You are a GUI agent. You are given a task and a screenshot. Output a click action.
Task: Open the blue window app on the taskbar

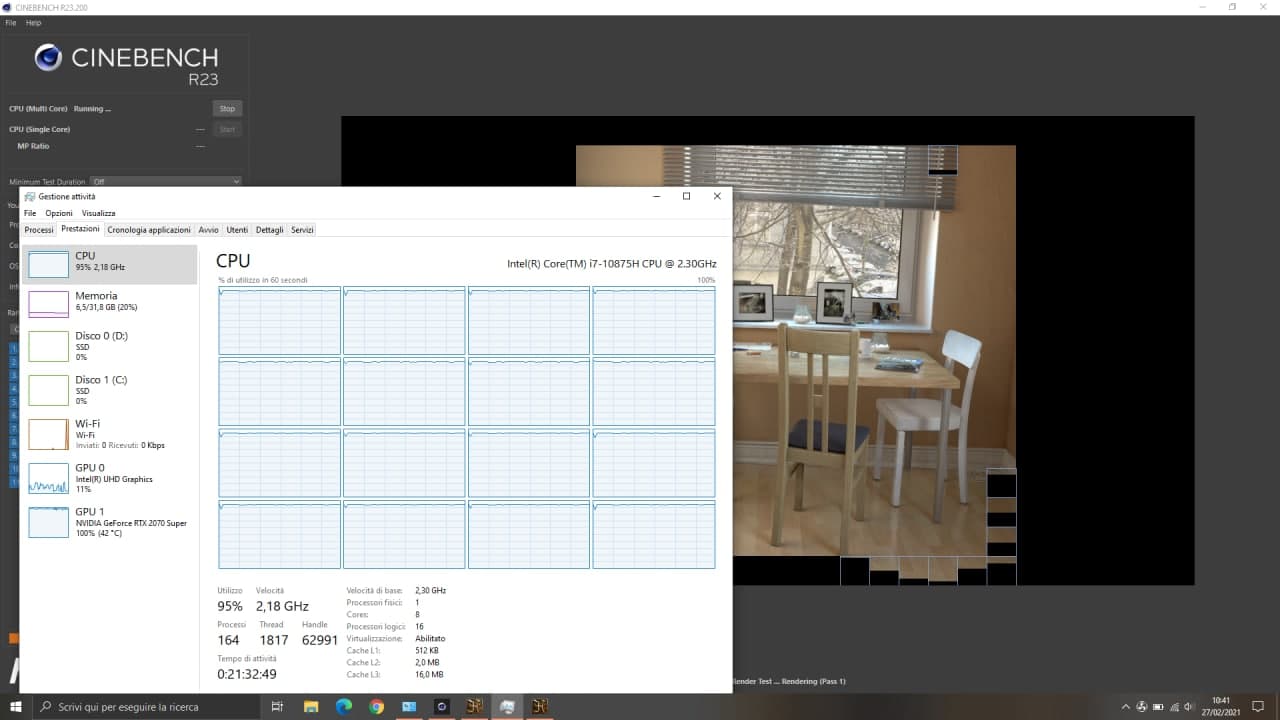pyautogui.click(x=409, y=707)
